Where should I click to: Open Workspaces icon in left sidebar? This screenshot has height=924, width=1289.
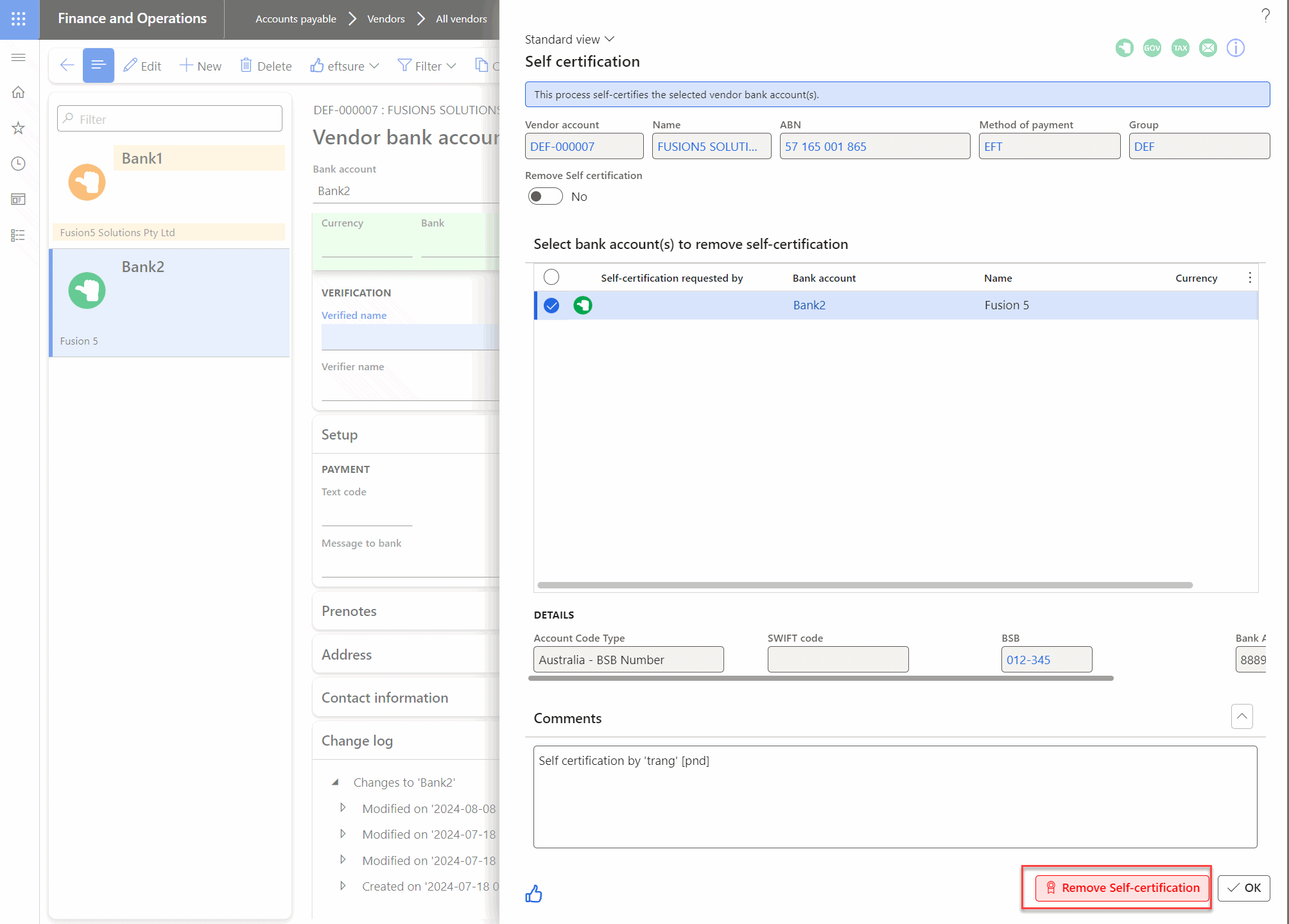(x=19, y=200)
